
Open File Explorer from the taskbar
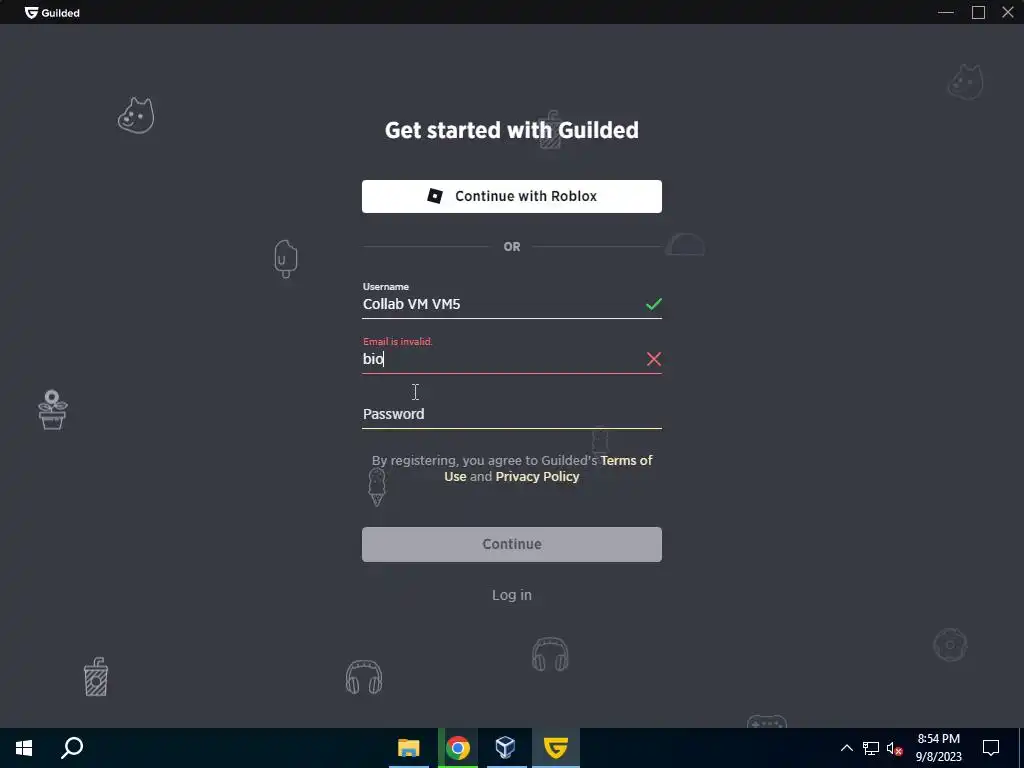tap(409, 748)
